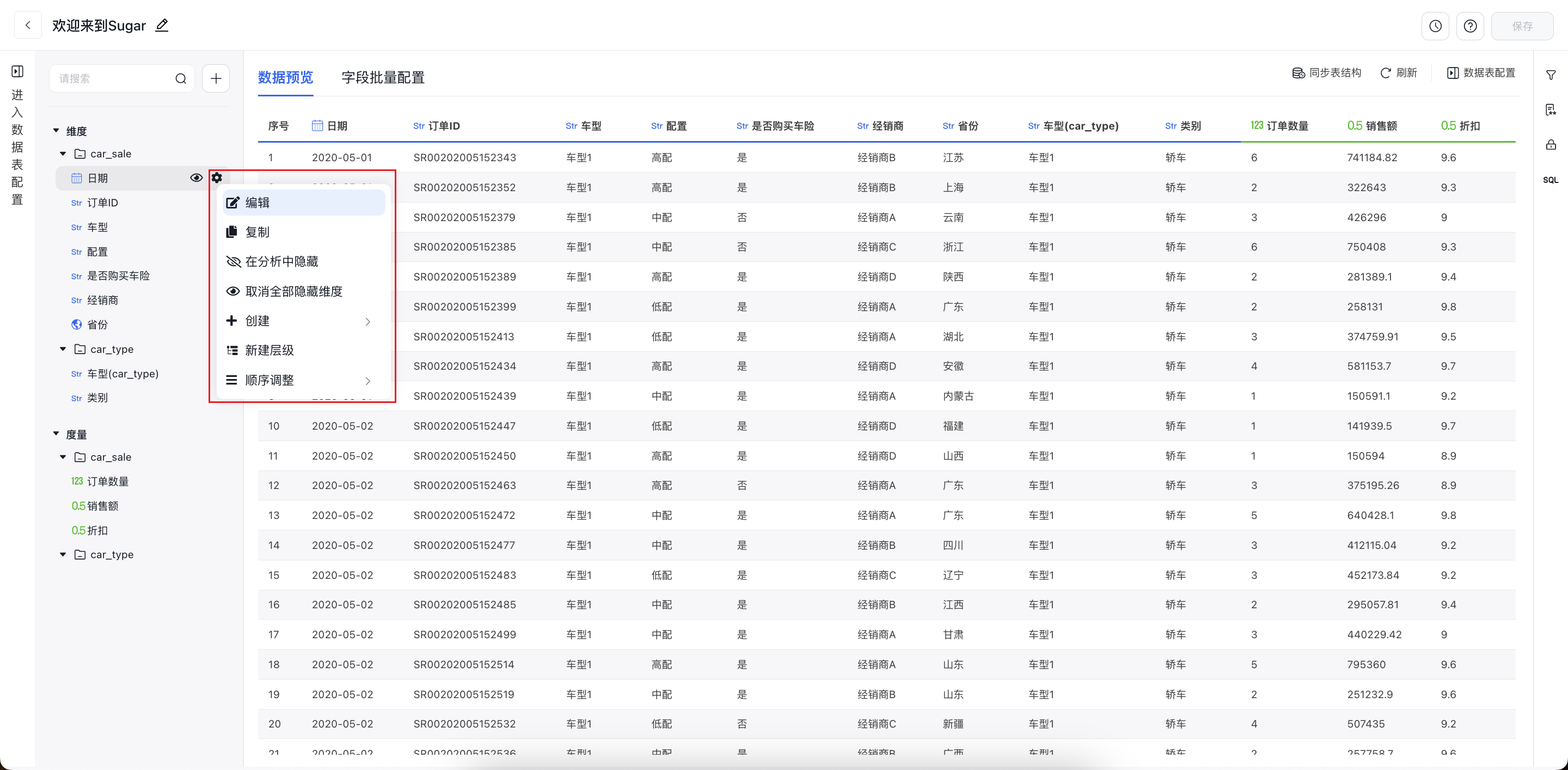Viewport: 1568px width, 770px height.
Task: Expand 创建 submenu in context menu
Action: [304, 321]
